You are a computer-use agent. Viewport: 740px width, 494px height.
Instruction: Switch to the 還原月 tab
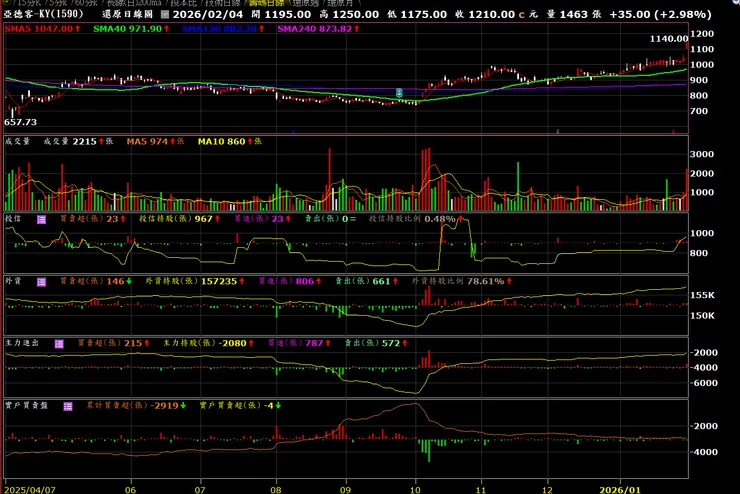340,3
